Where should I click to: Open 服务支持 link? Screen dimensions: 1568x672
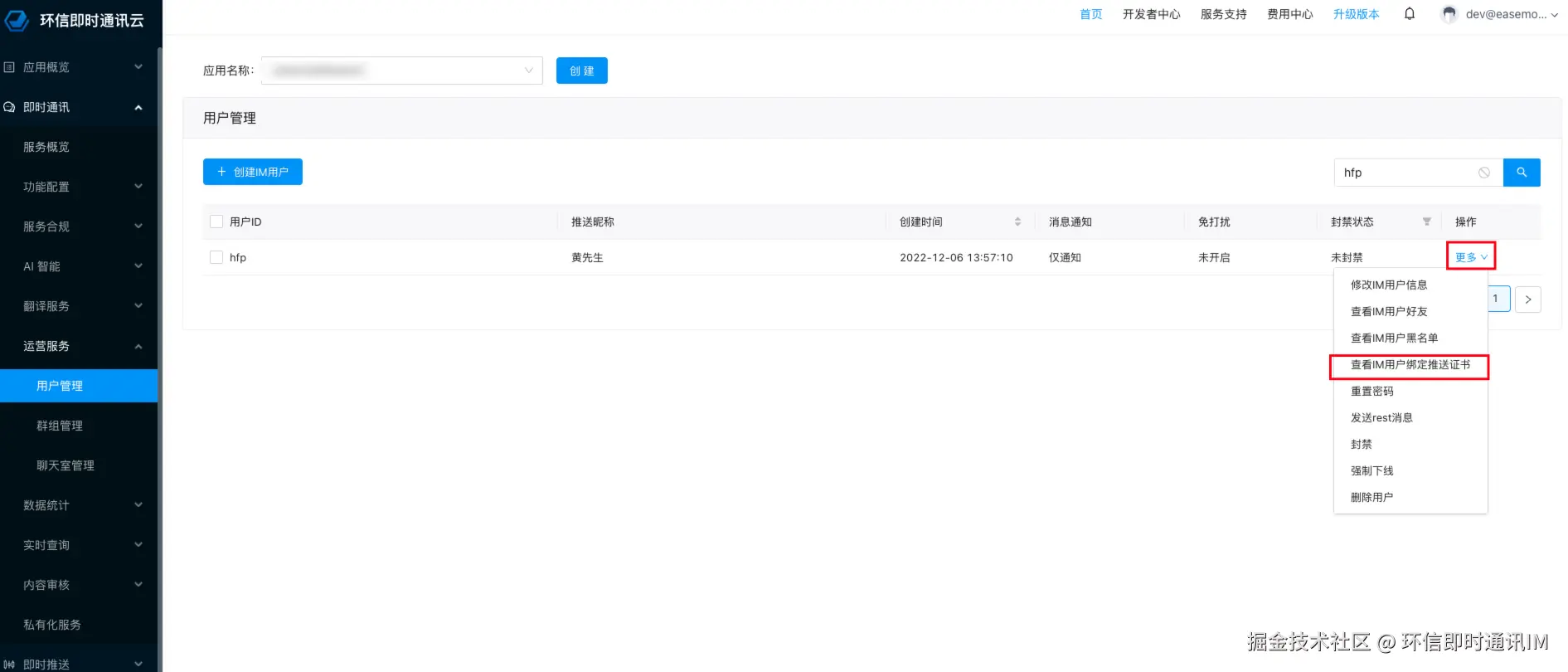pos(1224,14)
